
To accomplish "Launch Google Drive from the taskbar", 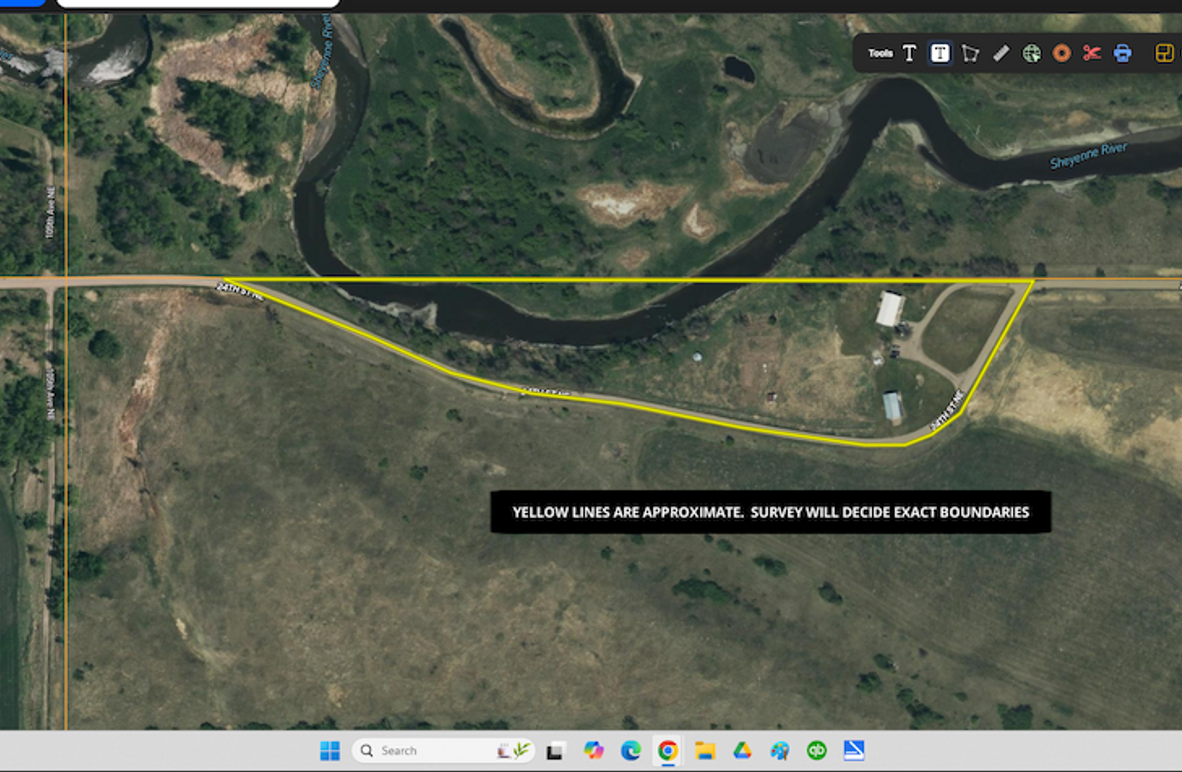I will (742, 751).
